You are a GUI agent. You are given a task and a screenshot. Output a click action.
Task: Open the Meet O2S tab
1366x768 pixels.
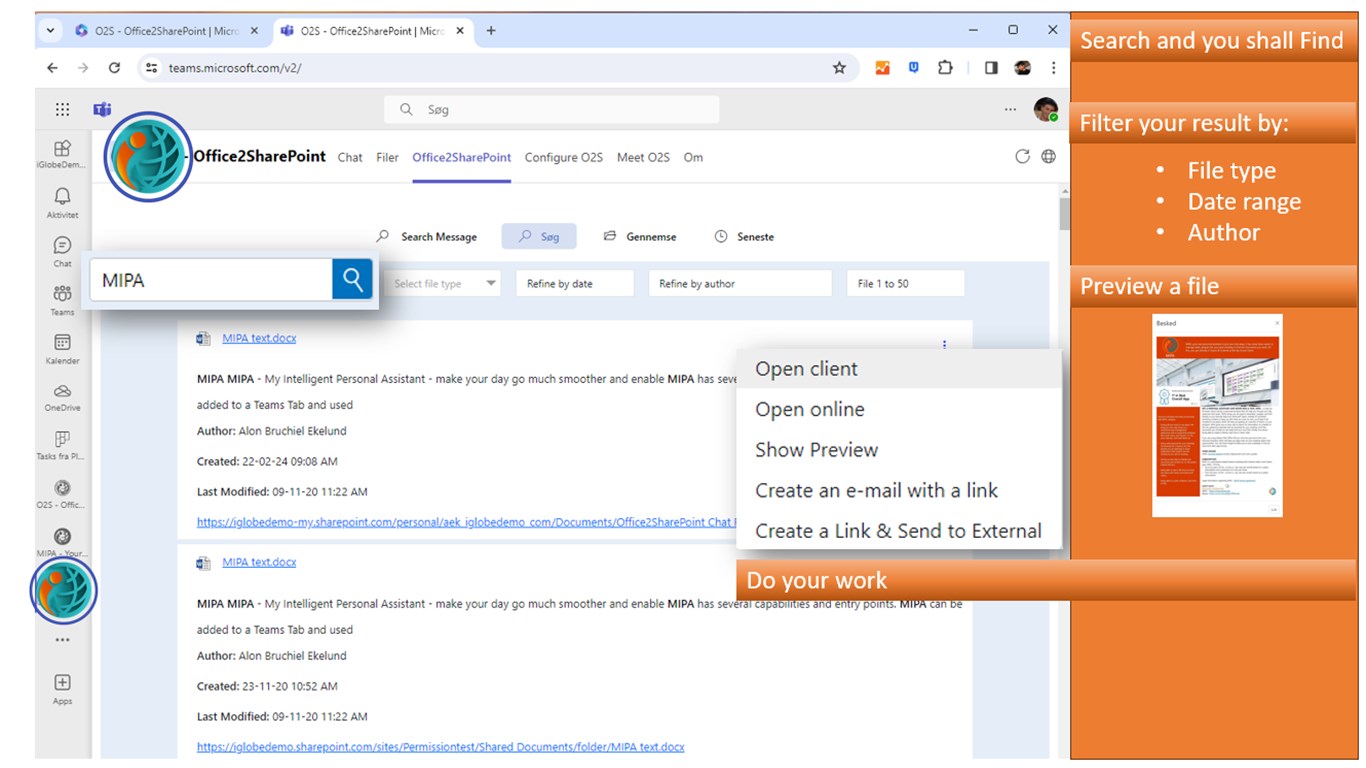point(643,157)
